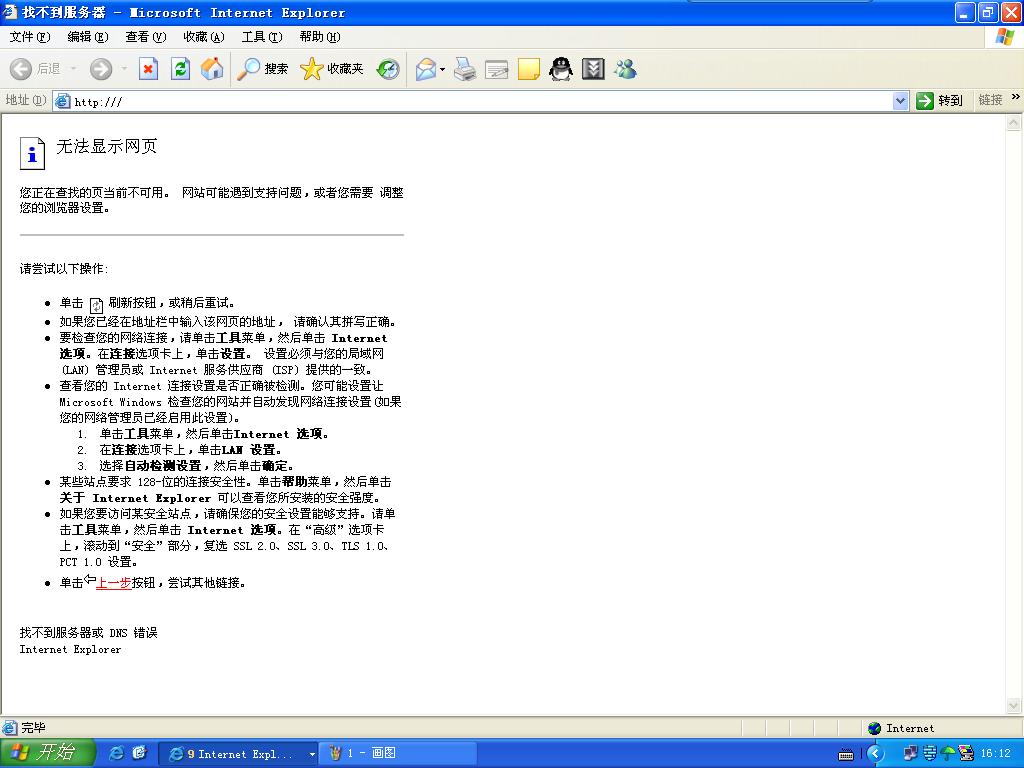Open Favorites (收藏夹) star button
Image resolution: width=1024 pixels, height=768 pixels.
pyautogui.click(x=331, y=69)
